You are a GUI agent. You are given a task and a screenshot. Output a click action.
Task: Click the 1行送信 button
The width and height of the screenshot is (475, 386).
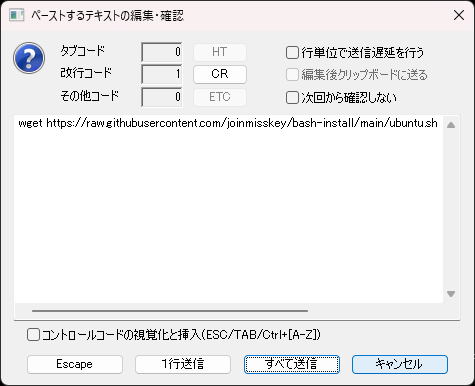point(183,364)
